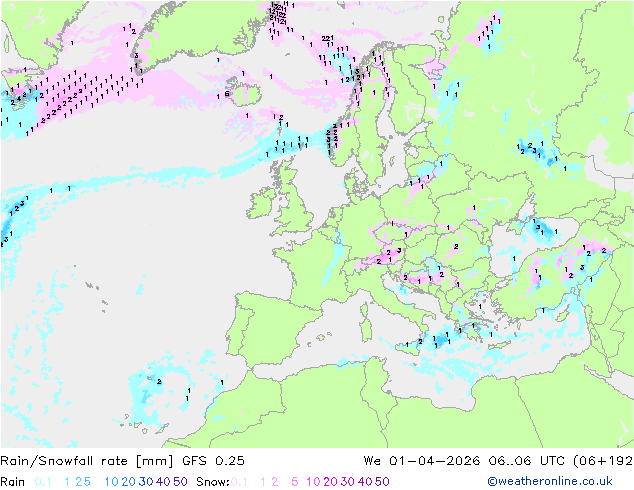Viewport: 634px width, 490px height.
Task: Select the snow legend value 50
Action: click(x=382, y=482)
